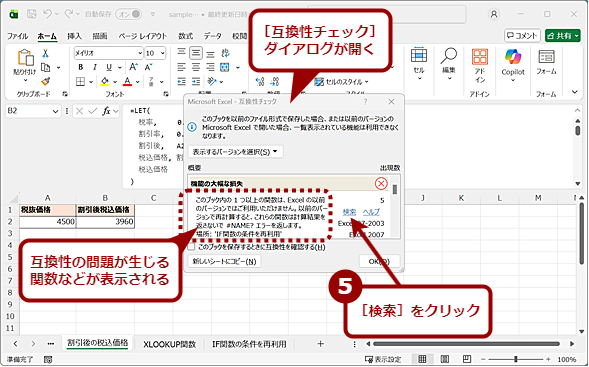Click the Paste clipboard icon

25,58
